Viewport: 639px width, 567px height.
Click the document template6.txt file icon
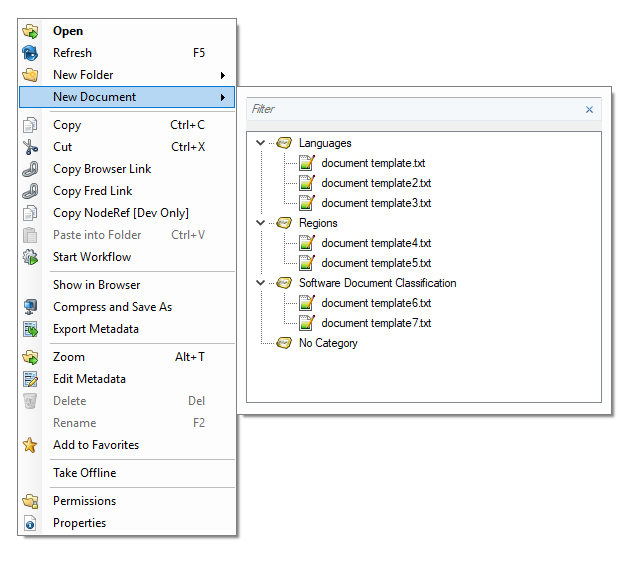coord(307,303)
